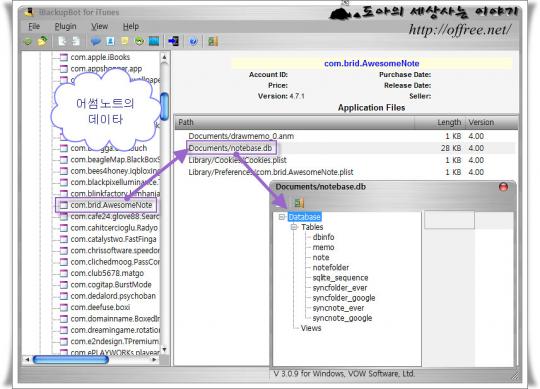Screen dimensions: 540x389
Task: Click the blue speech bubble messages icon
Action: coord(95,41)
